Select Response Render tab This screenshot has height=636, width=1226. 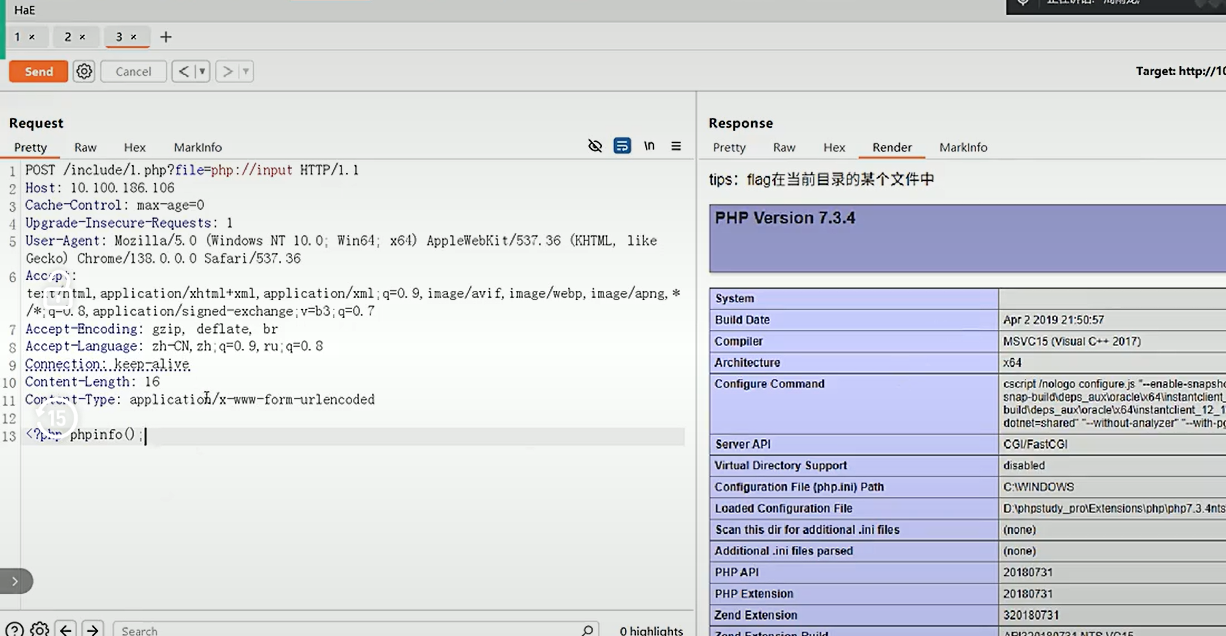892,147
